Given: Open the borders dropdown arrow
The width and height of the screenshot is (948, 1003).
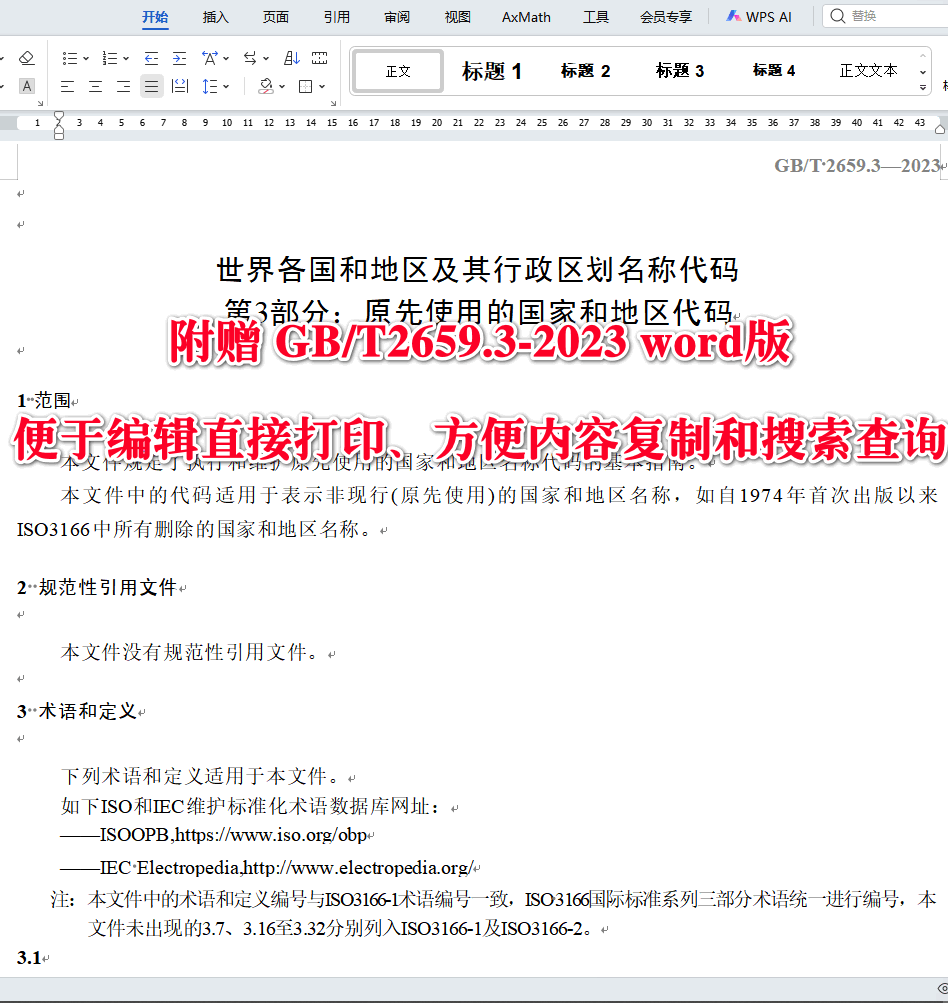Looking at the screenshot, I should [x=321, y=86].
